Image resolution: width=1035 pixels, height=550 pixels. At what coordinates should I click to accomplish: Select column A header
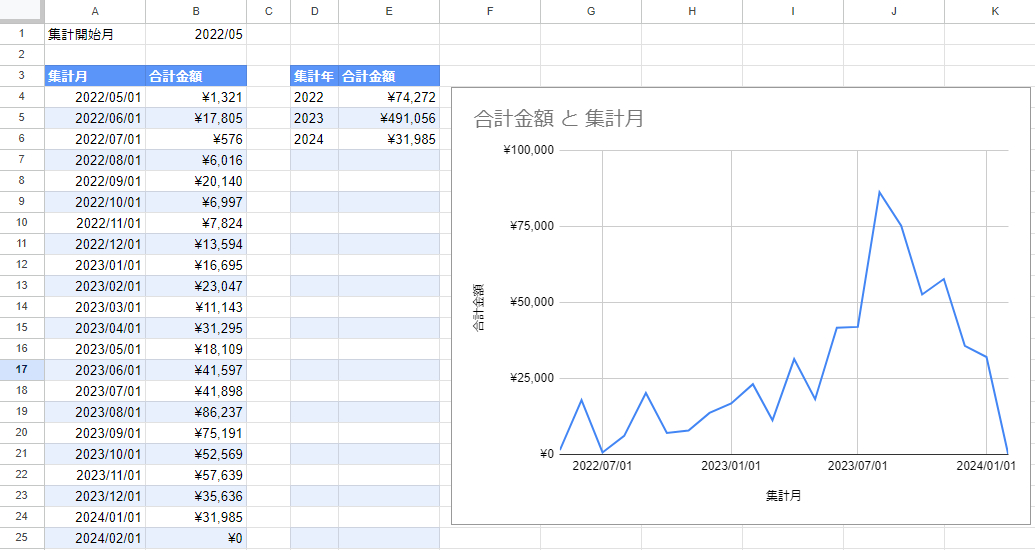[x=95, y=11]
